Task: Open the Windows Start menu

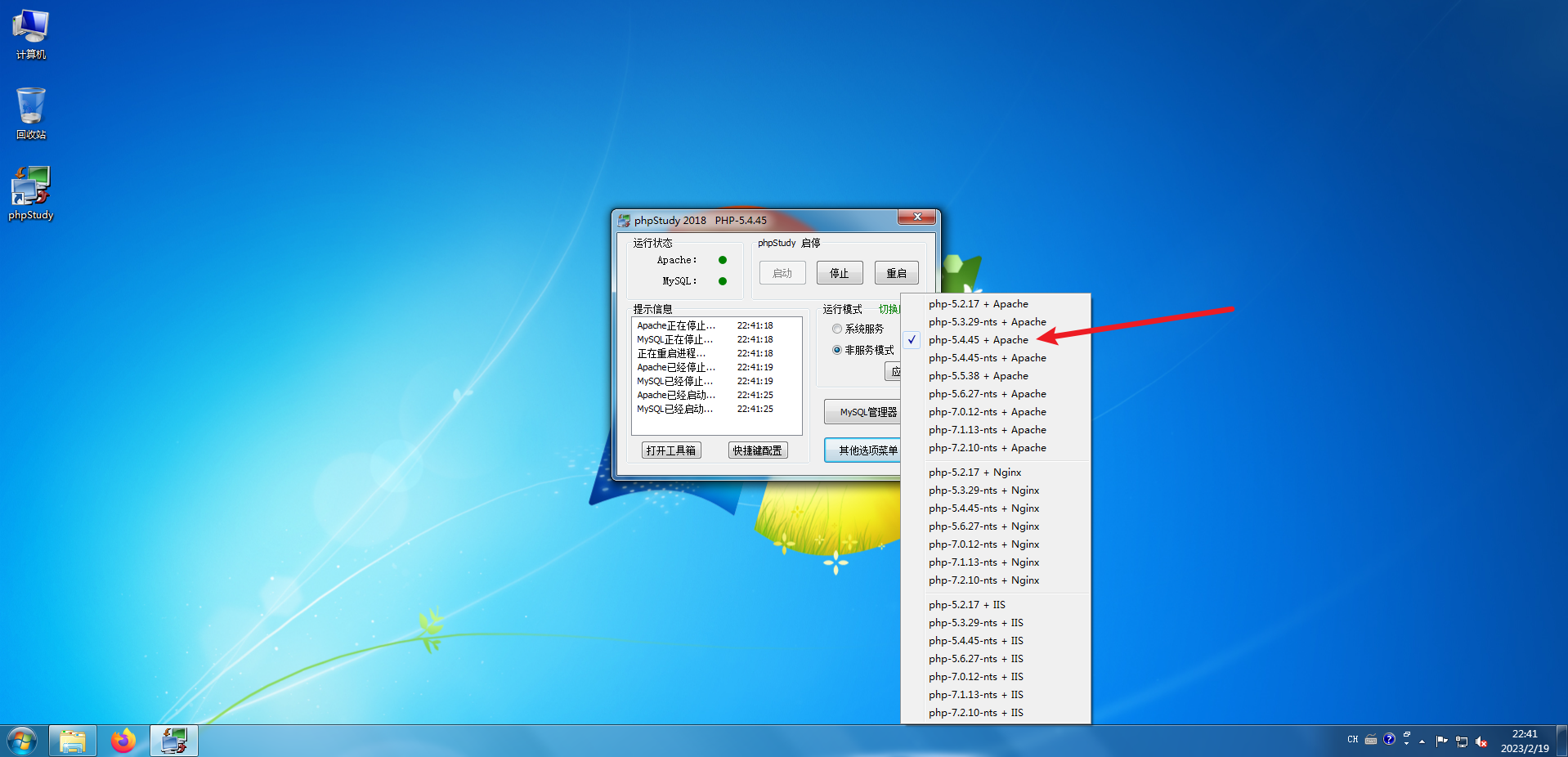Action: pos(22,741)
